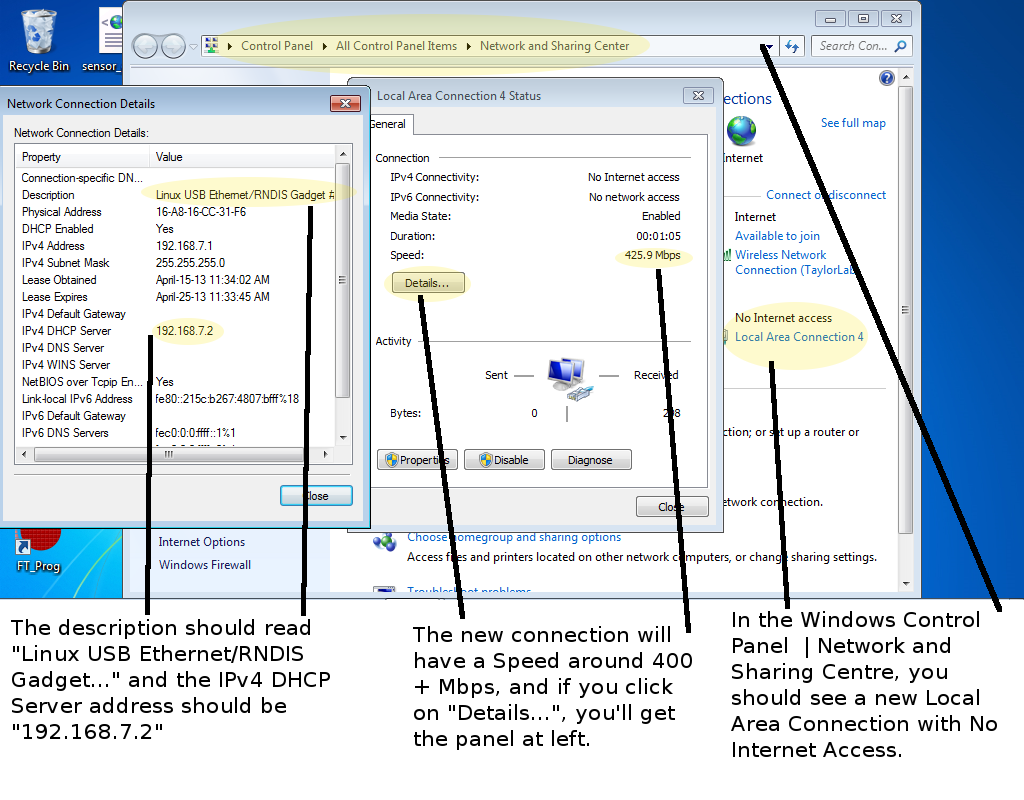Screen dimensions: 1024x800
Task: Switch to the General tab
Action: [389, 124]
